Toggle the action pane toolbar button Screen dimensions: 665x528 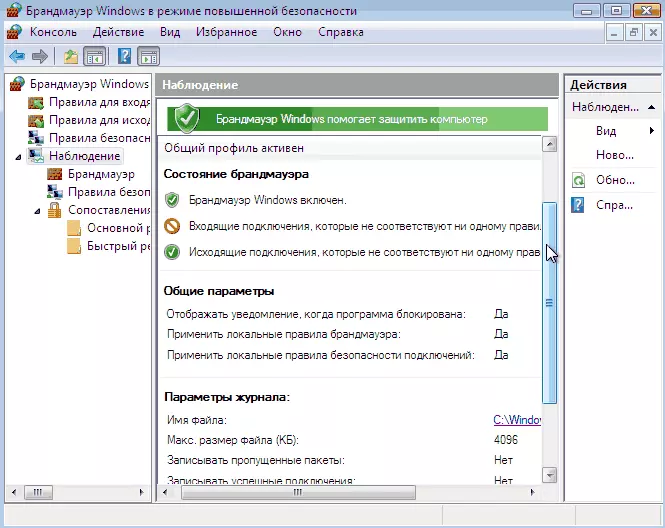coord(148,56)
